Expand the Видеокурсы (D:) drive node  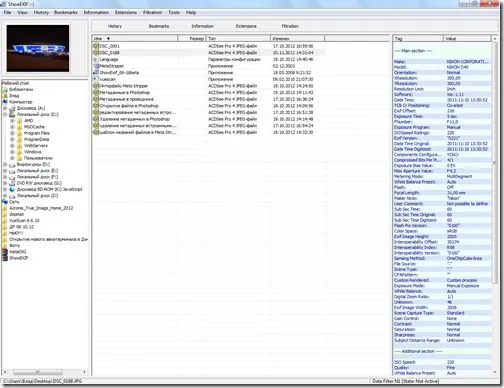[x=5, y=164]
